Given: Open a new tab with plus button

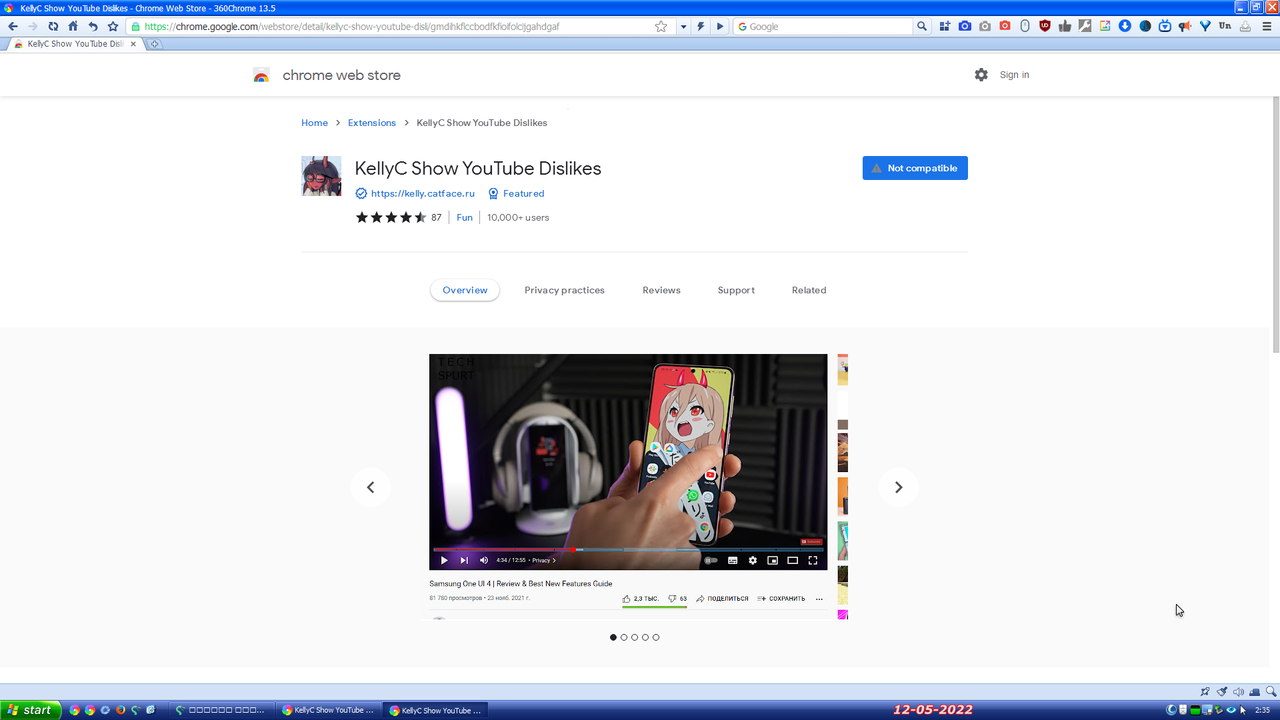Looking at the screenshot, I should (x=155, y=44).
